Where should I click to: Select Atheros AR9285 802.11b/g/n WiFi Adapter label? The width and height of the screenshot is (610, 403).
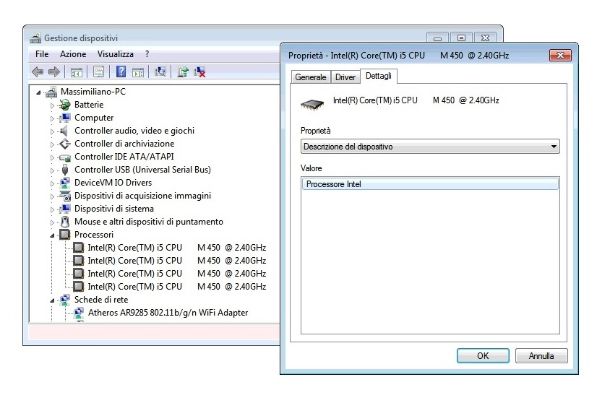168,312
